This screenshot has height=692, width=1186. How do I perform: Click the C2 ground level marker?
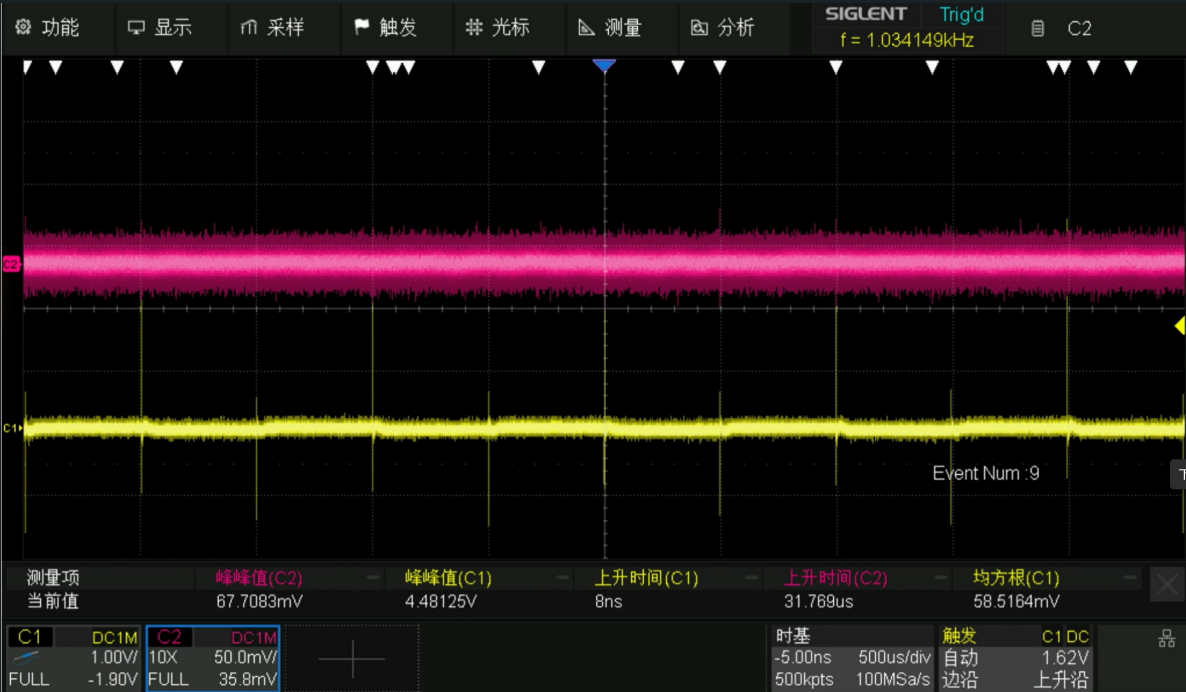coord(11,264)
